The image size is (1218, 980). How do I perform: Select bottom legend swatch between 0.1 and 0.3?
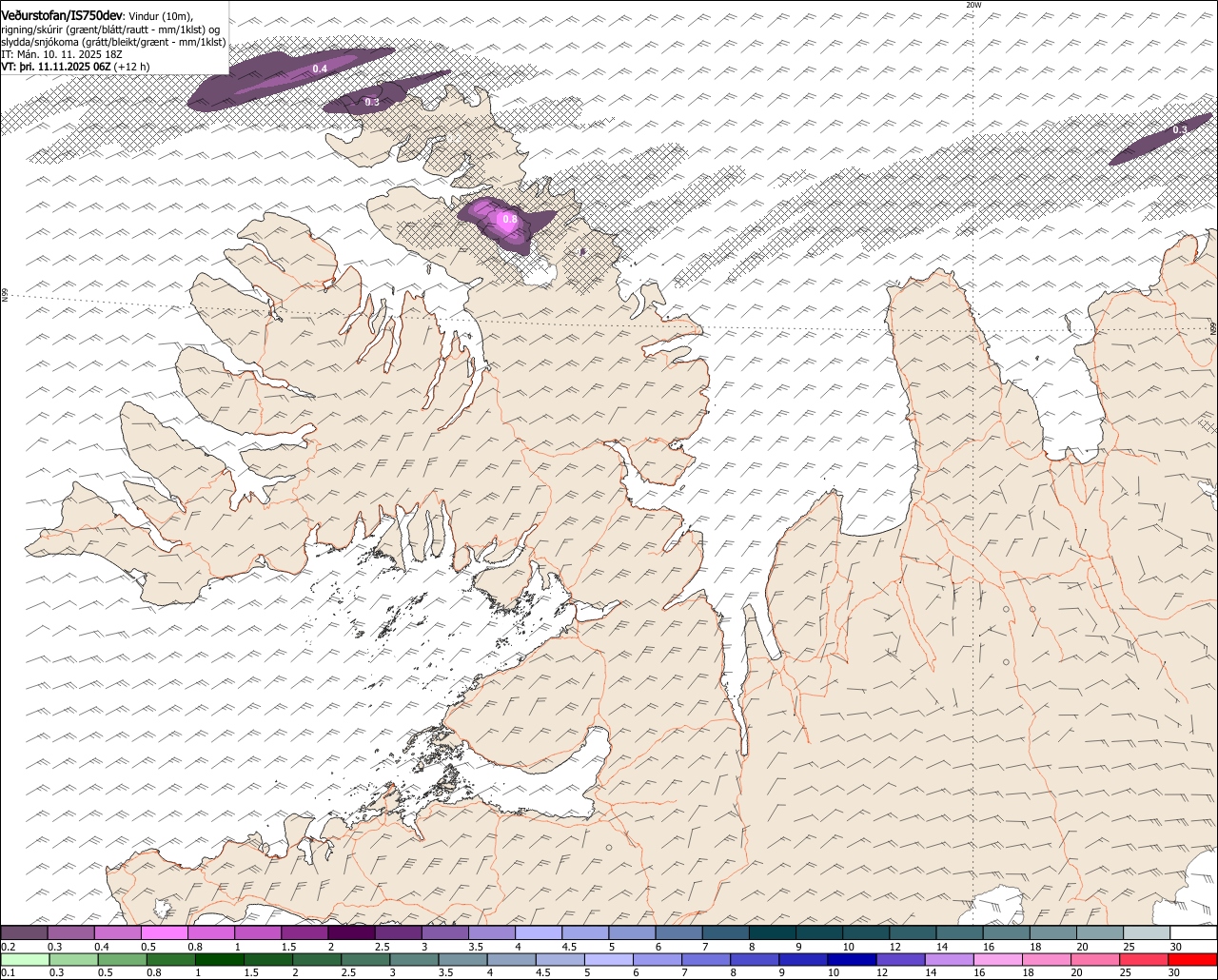24,959
